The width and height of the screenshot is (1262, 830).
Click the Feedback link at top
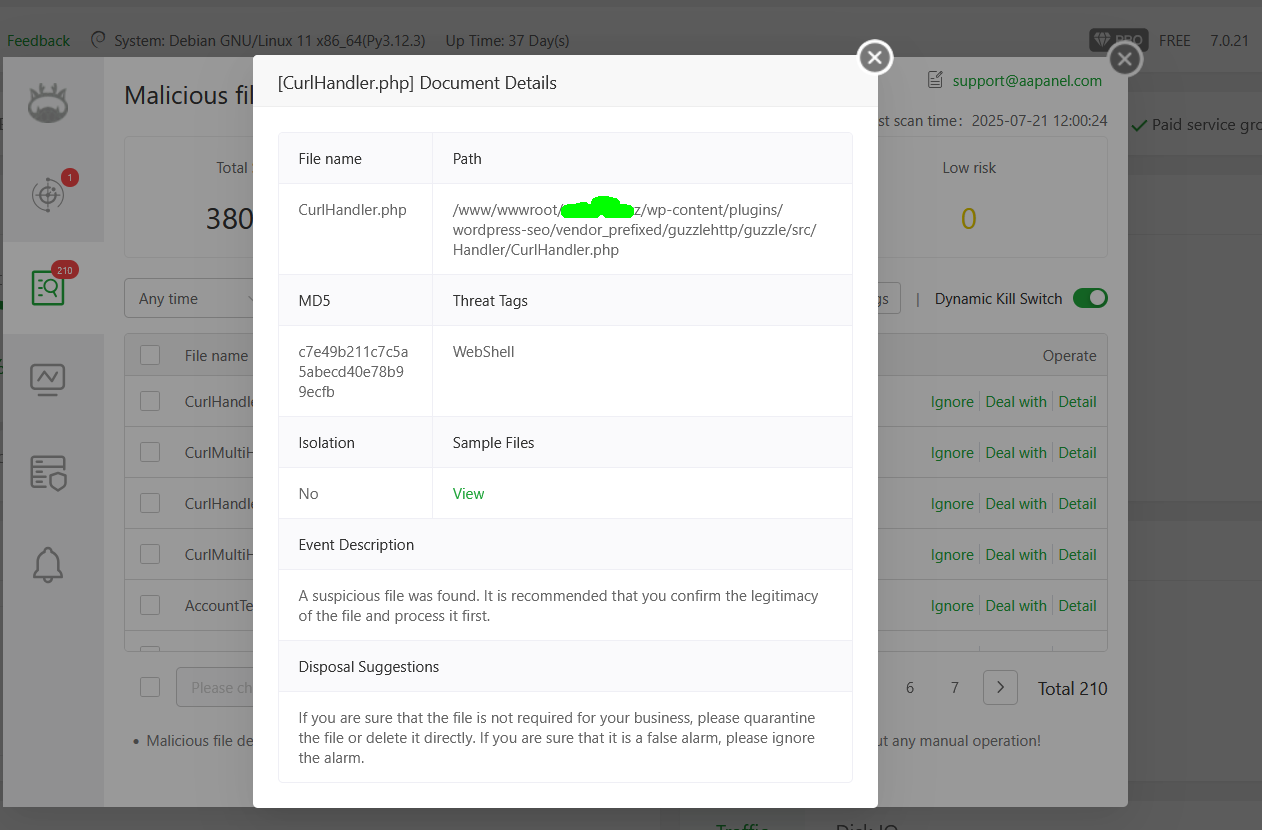click(39, 41)
